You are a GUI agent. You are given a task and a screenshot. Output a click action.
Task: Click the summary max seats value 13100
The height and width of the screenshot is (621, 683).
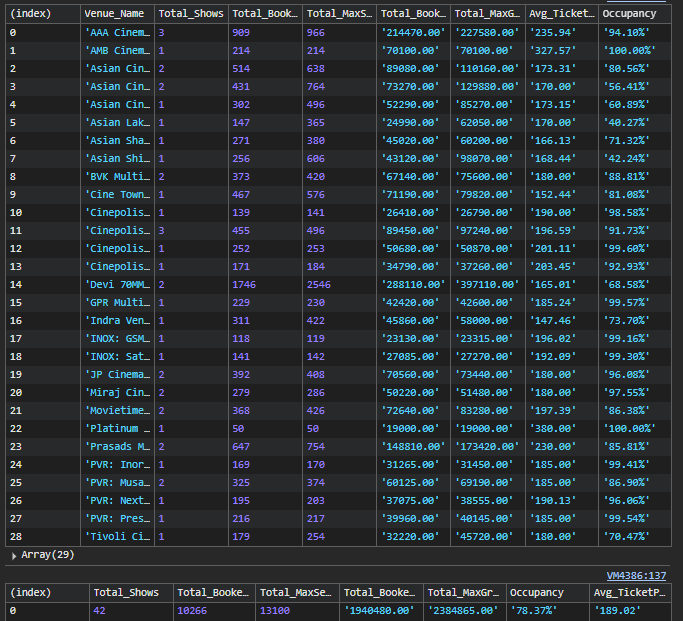pos(275,611)
